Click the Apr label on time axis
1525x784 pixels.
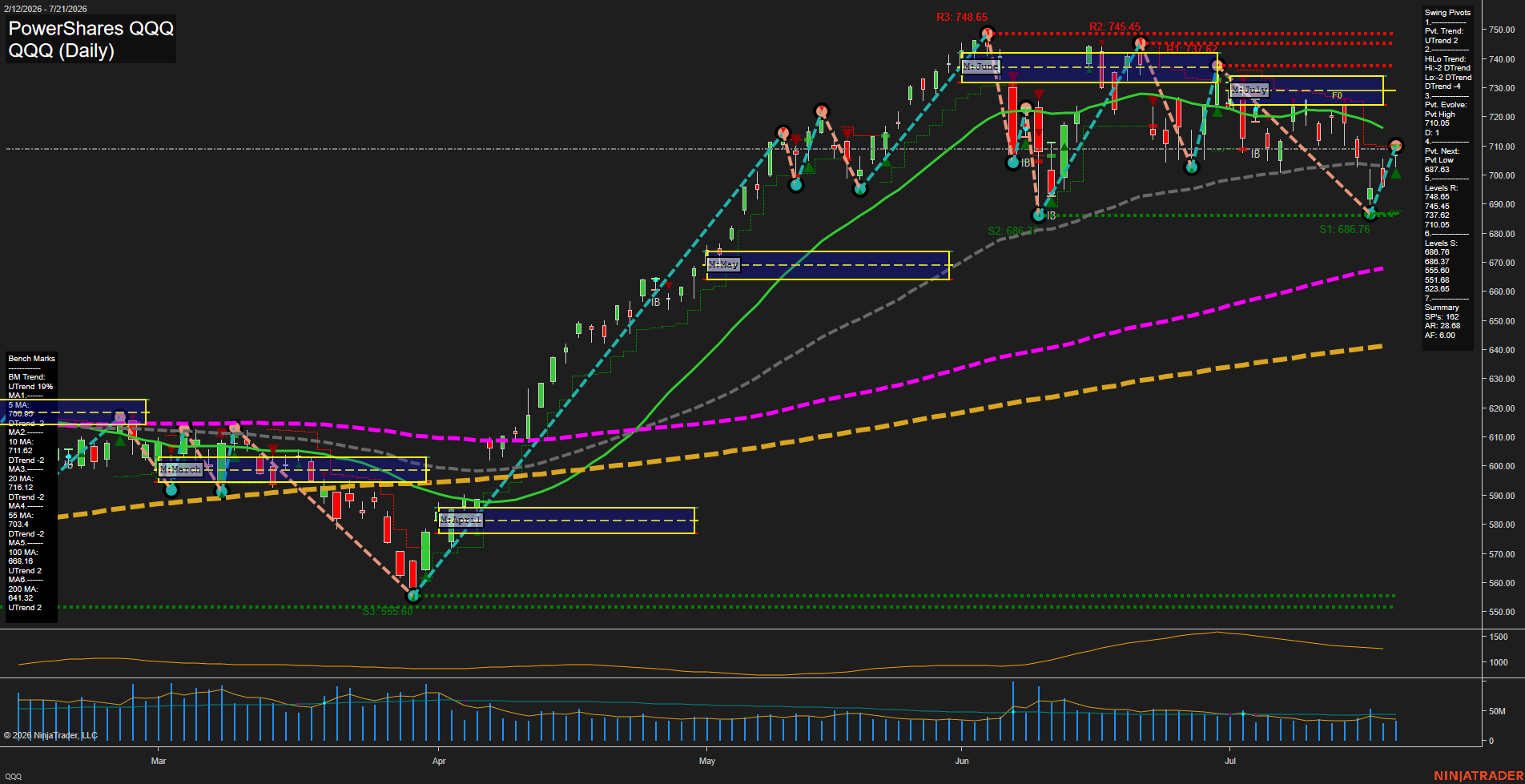click(x=439, y=761)
